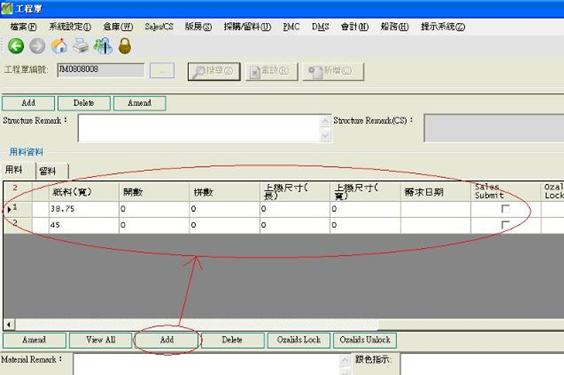Tick Sales Submit checkbox in row 2
The height and width of the screenshot is (375, 564).
(x=505, y=225)
